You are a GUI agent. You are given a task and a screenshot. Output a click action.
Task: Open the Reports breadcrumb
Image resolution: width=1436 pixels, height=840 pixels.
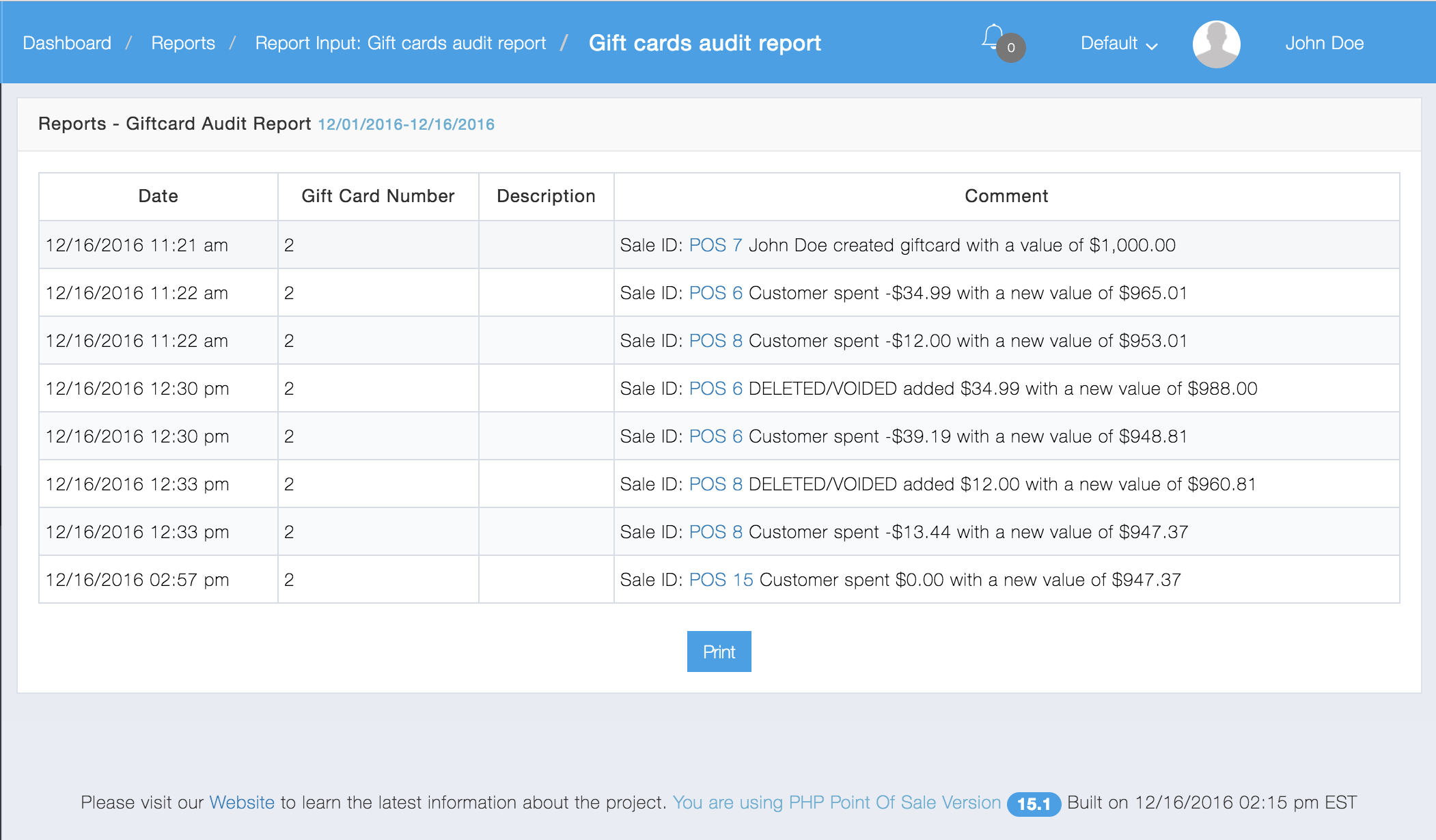[x=184, y=42]
